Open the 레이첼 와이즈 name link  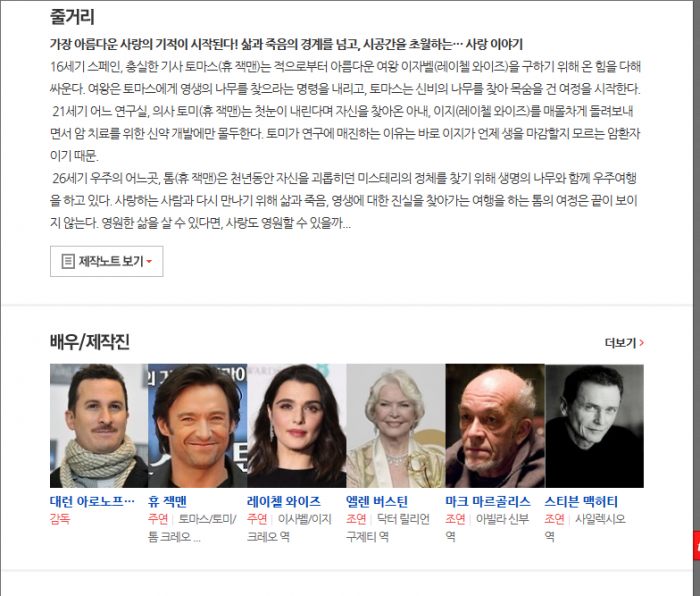pos(284,501)
